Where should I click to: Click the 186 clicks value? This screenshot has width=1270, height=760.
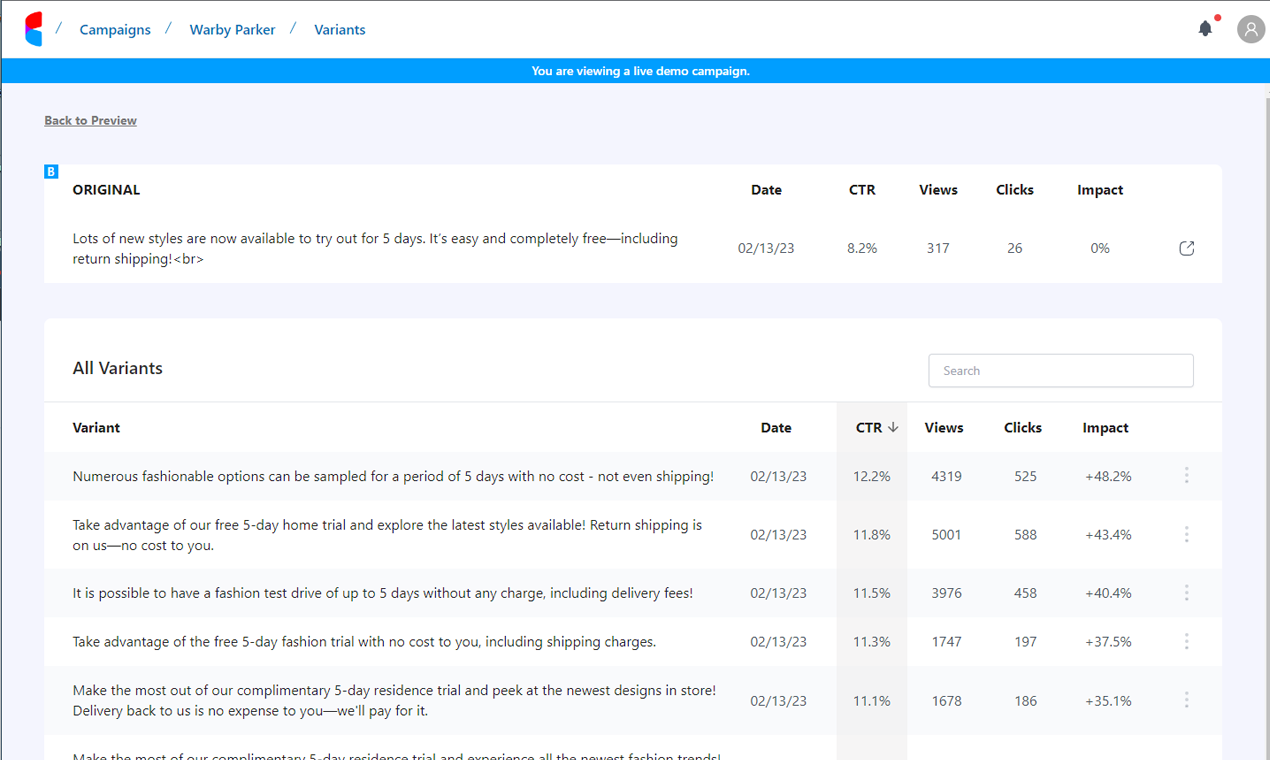tap(1025, 700)
